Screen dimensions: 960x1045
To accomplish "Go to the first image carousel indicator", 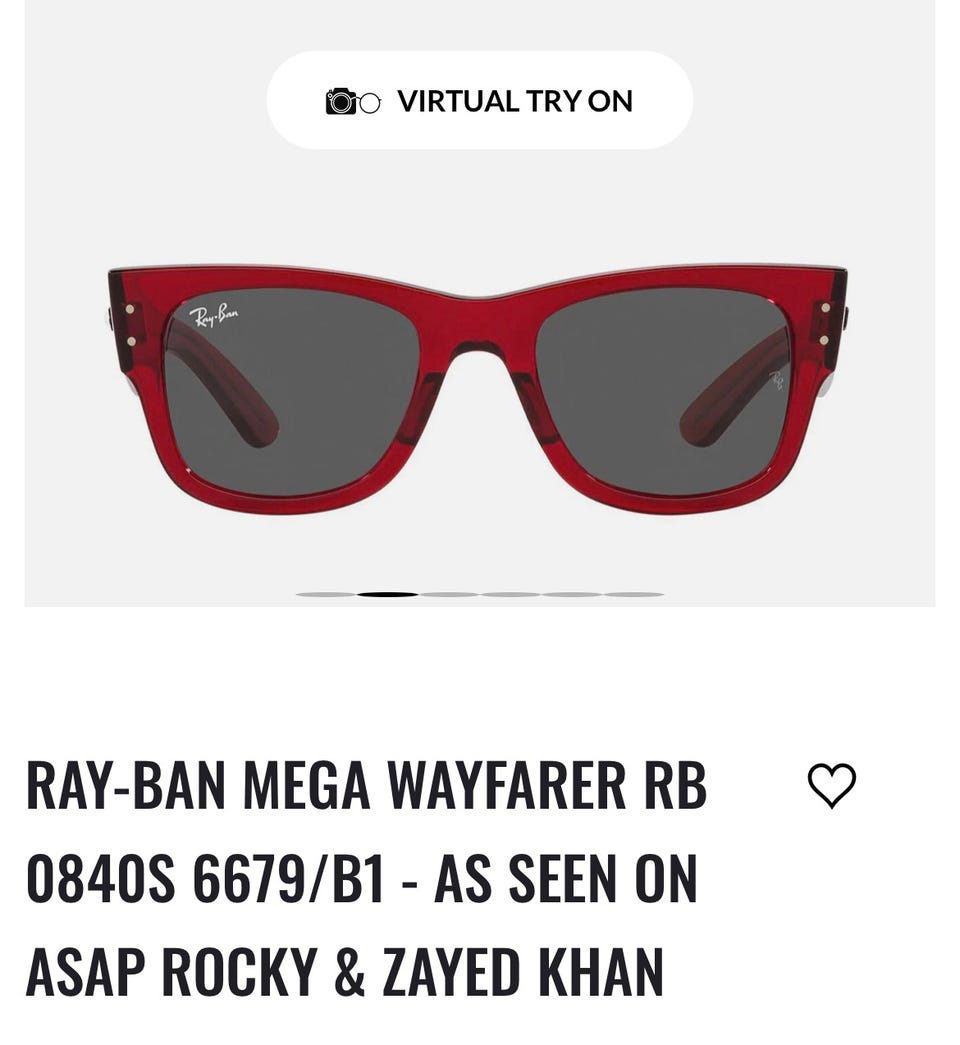I will coord(326,594).
